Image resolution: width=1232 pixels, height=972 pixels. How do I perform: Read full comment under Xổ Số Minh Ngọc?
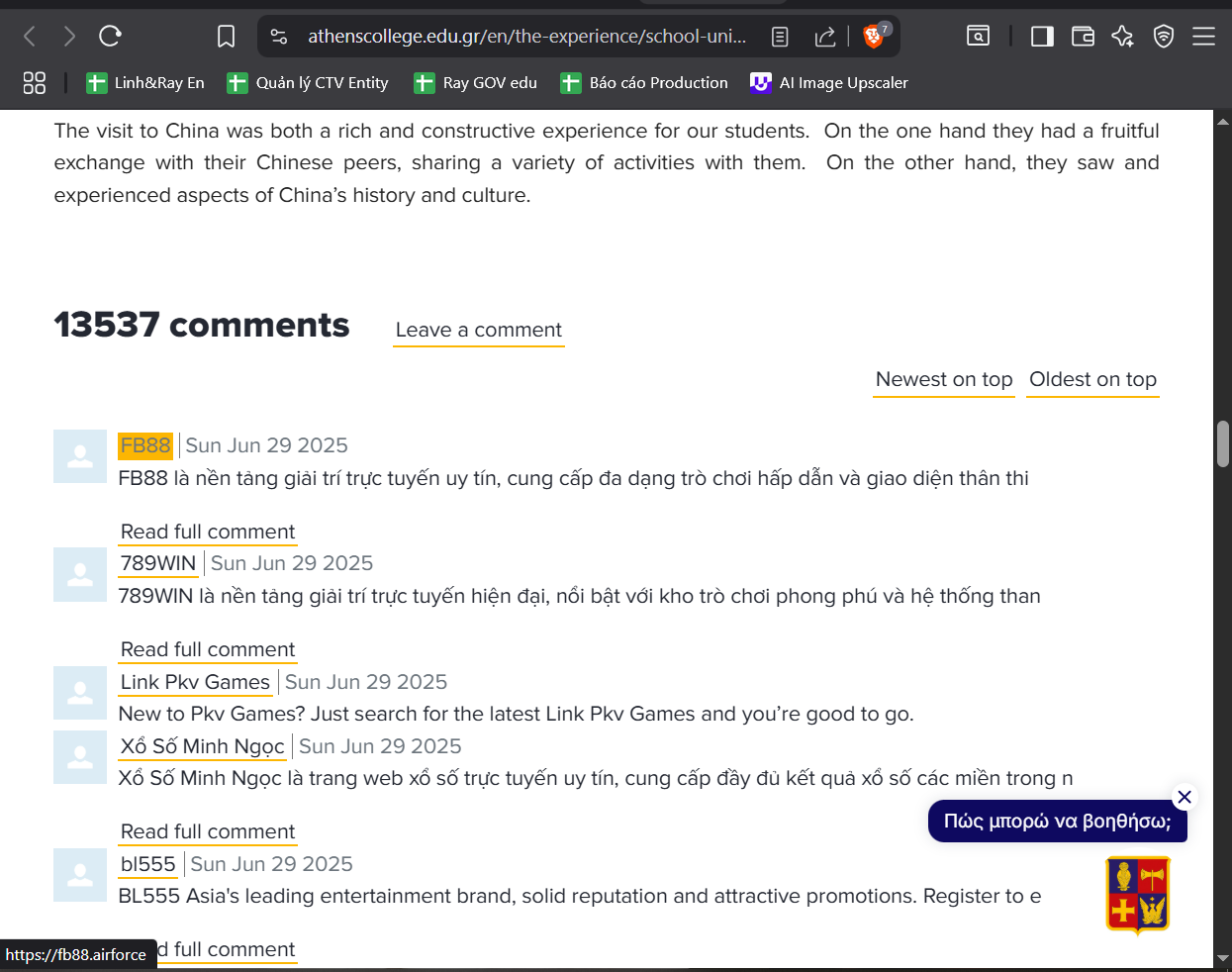208,832
